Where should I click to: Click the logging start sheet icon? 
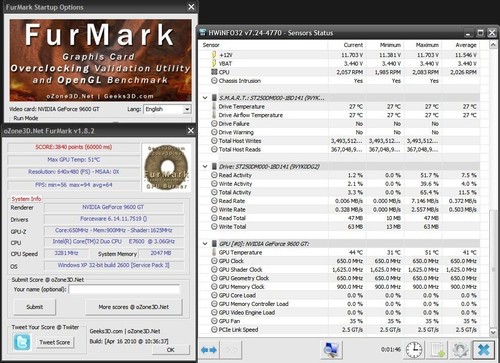pyautogui.click(x=437, y=350)
